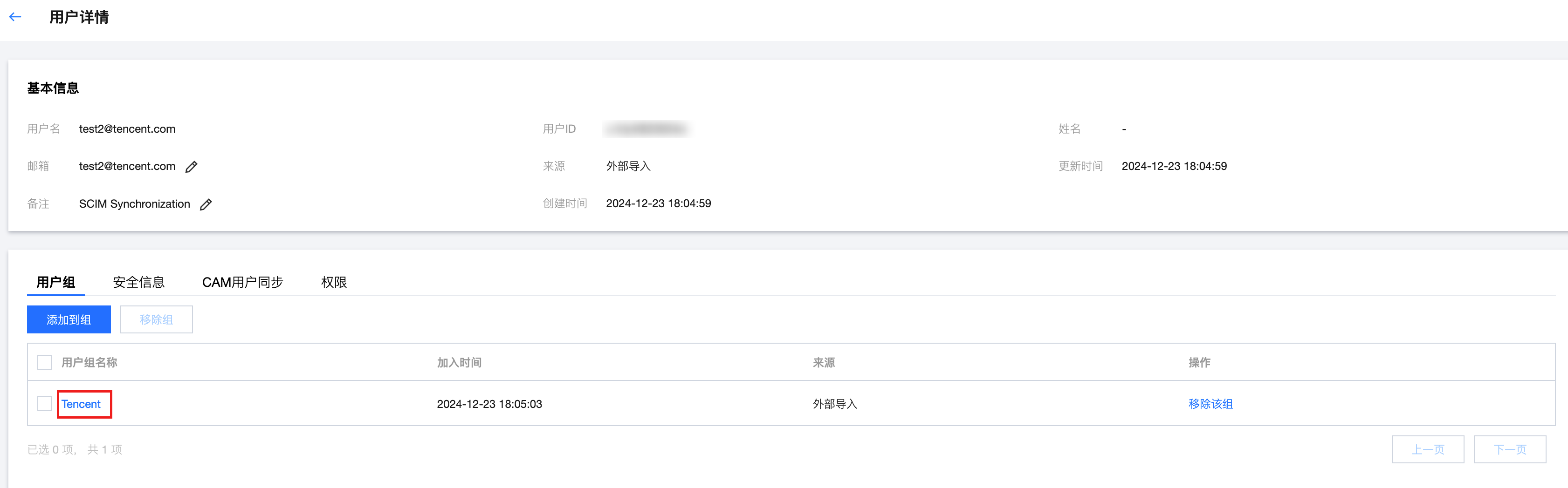Open the CAM用户同步 tab

(x=242, y=282)
